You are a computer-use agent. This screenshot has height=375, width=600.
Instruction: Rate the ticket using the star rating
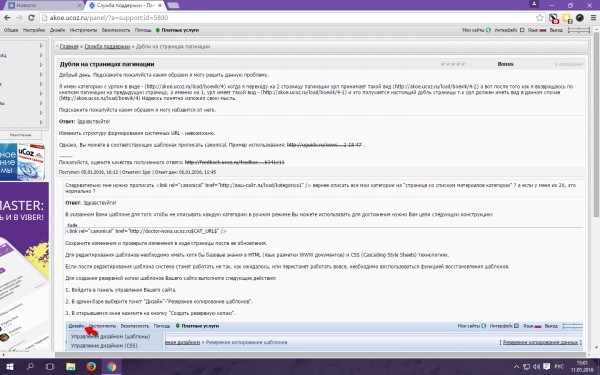click(x=453, y=64)
